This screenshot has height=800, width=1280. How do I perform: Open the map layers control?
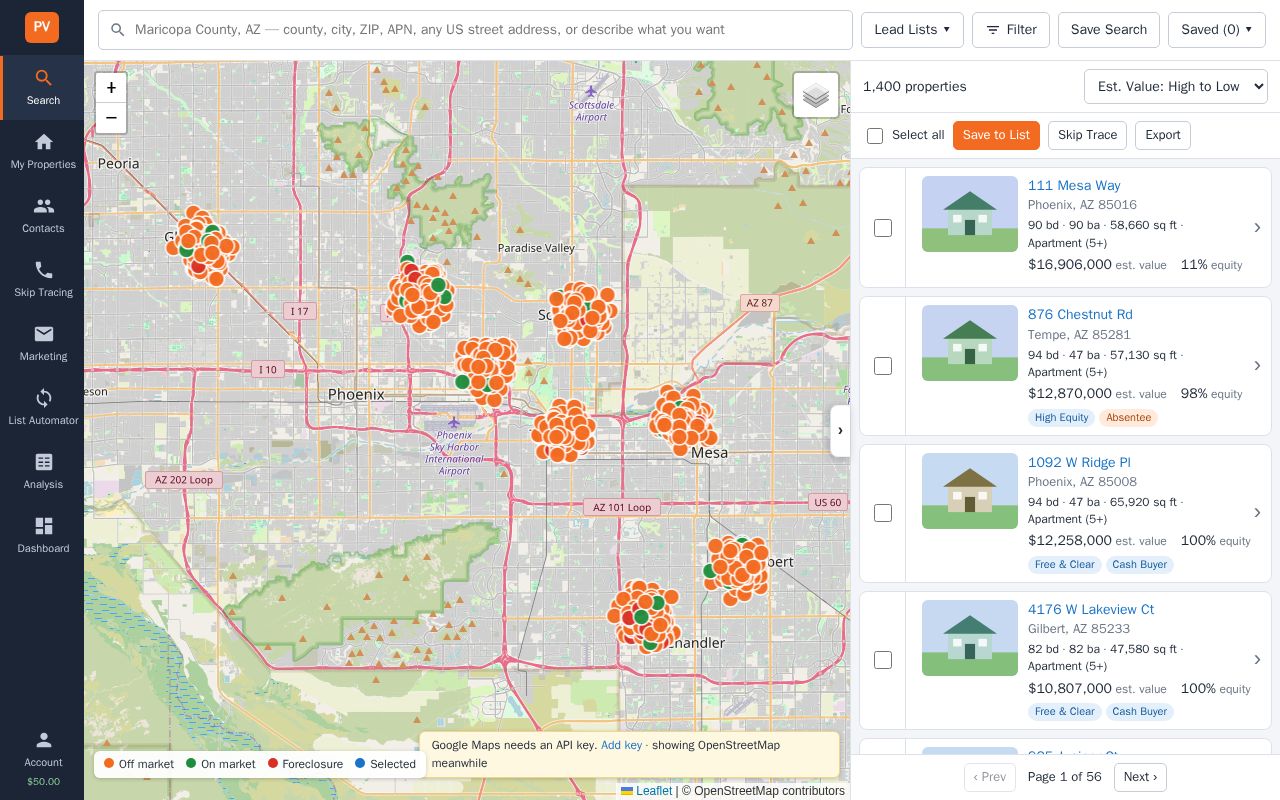point(816,95)
